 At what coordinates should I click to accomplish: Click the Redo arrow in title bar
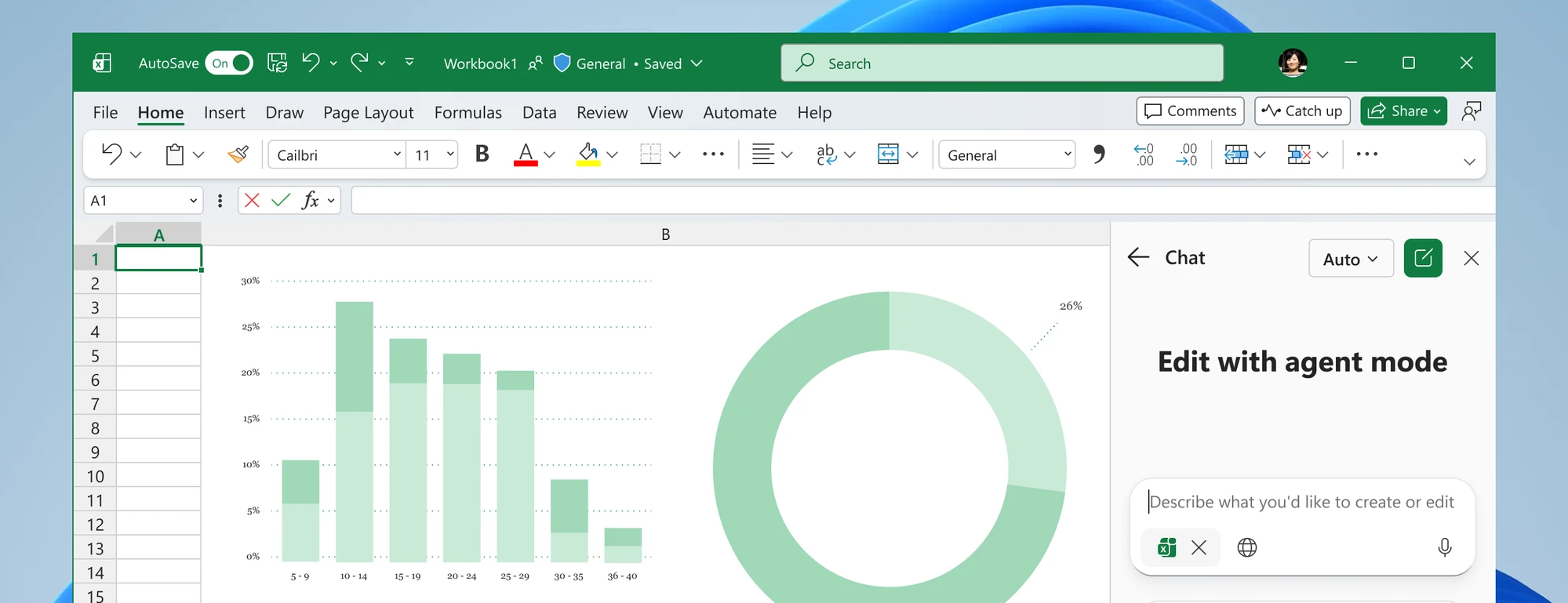click(x=359, y=63)
